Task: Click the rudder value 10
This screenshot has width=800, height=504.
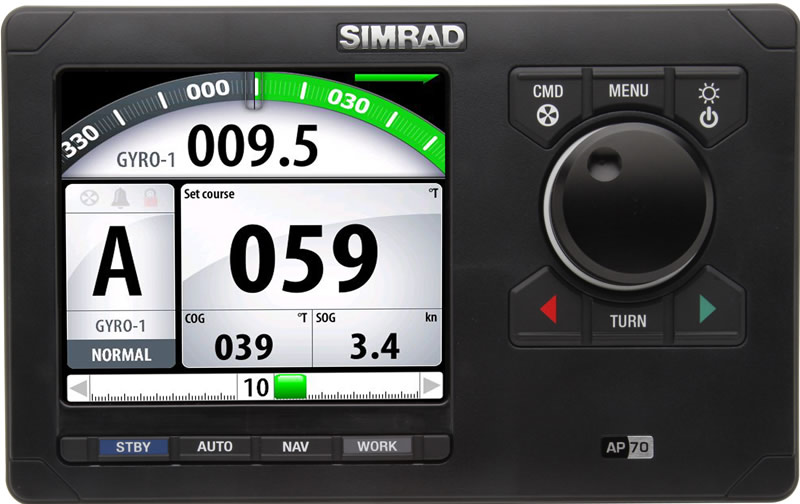Action: point(256,388)
